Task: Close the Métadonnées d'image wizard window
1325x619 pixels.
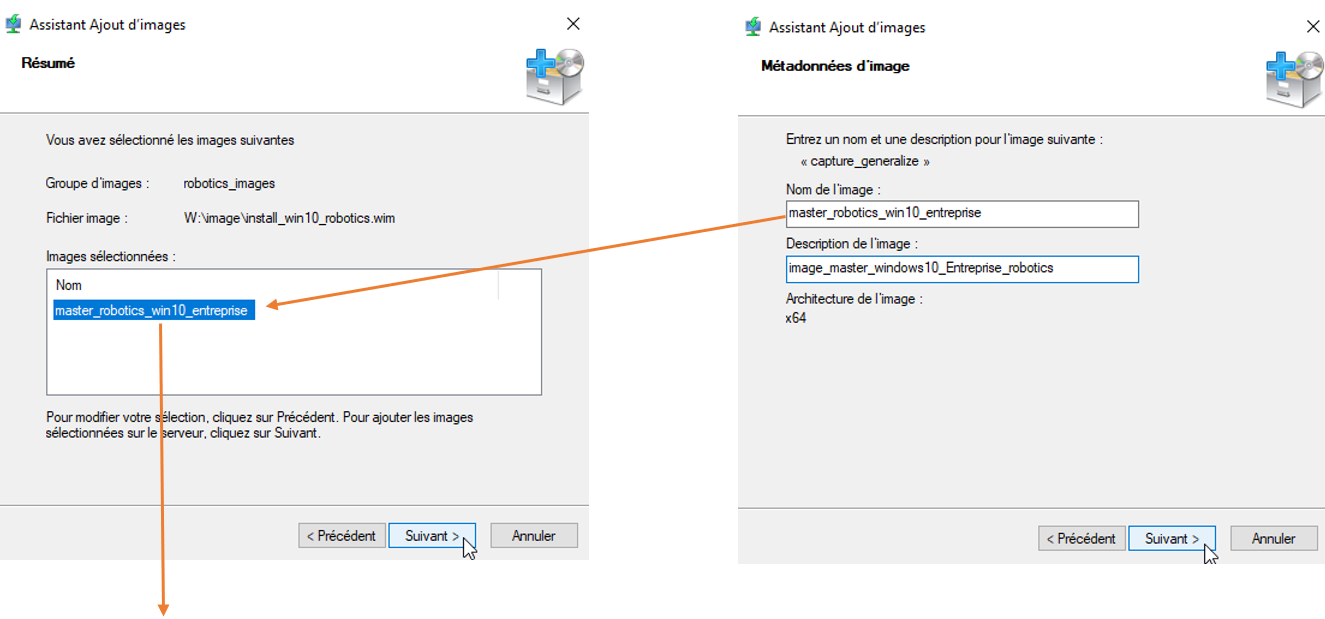Action: point(1313,27)
